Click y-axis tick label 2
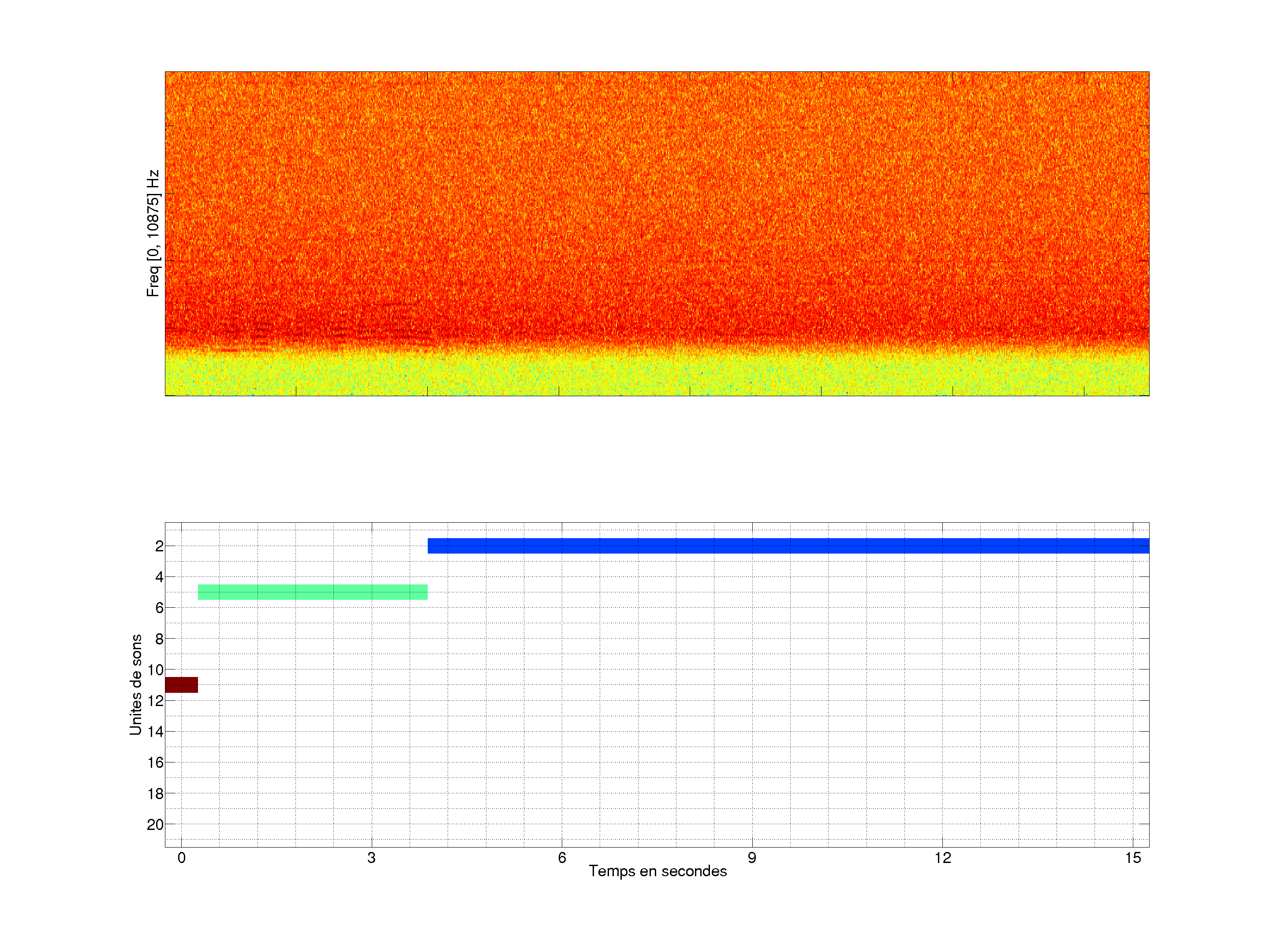 pyautogui.click(x=159, y=546)
